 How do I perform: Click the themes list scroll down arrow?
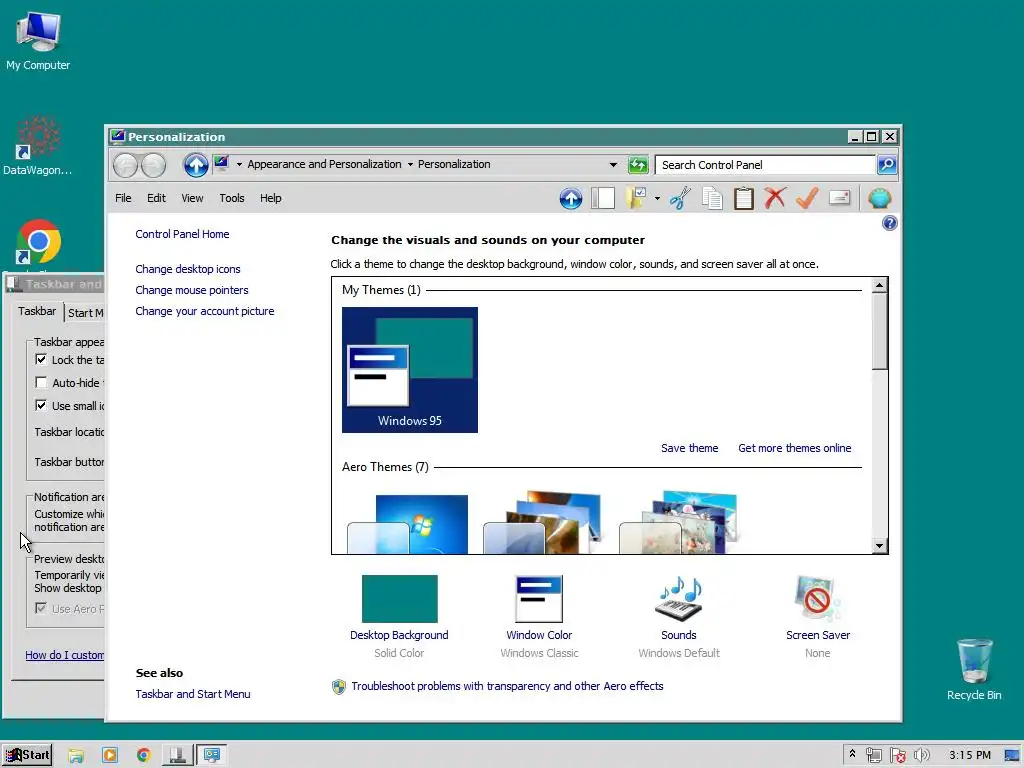click(x=879, y=546)
